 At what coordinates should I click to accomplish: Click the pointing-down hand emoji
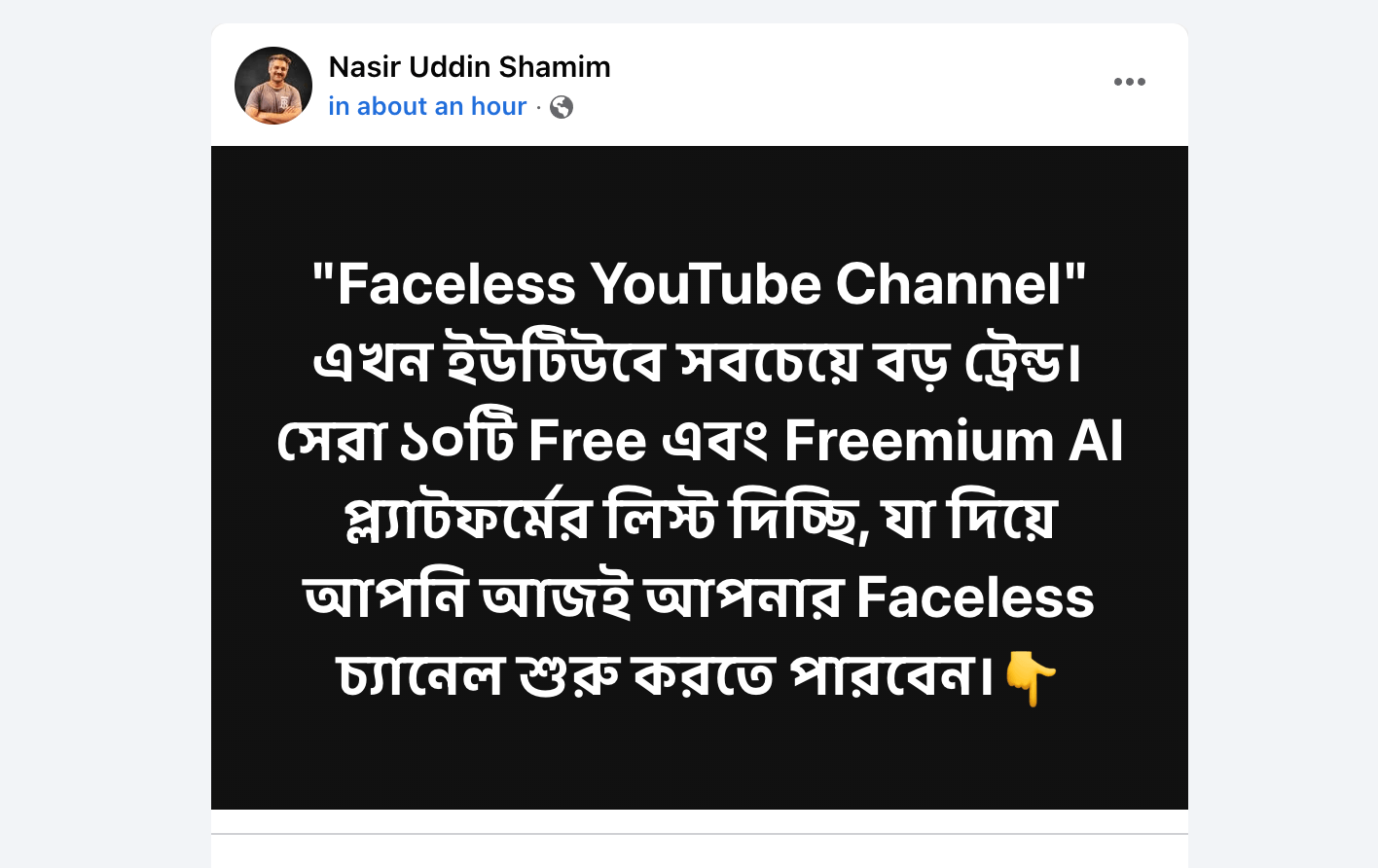[1030, 678]
